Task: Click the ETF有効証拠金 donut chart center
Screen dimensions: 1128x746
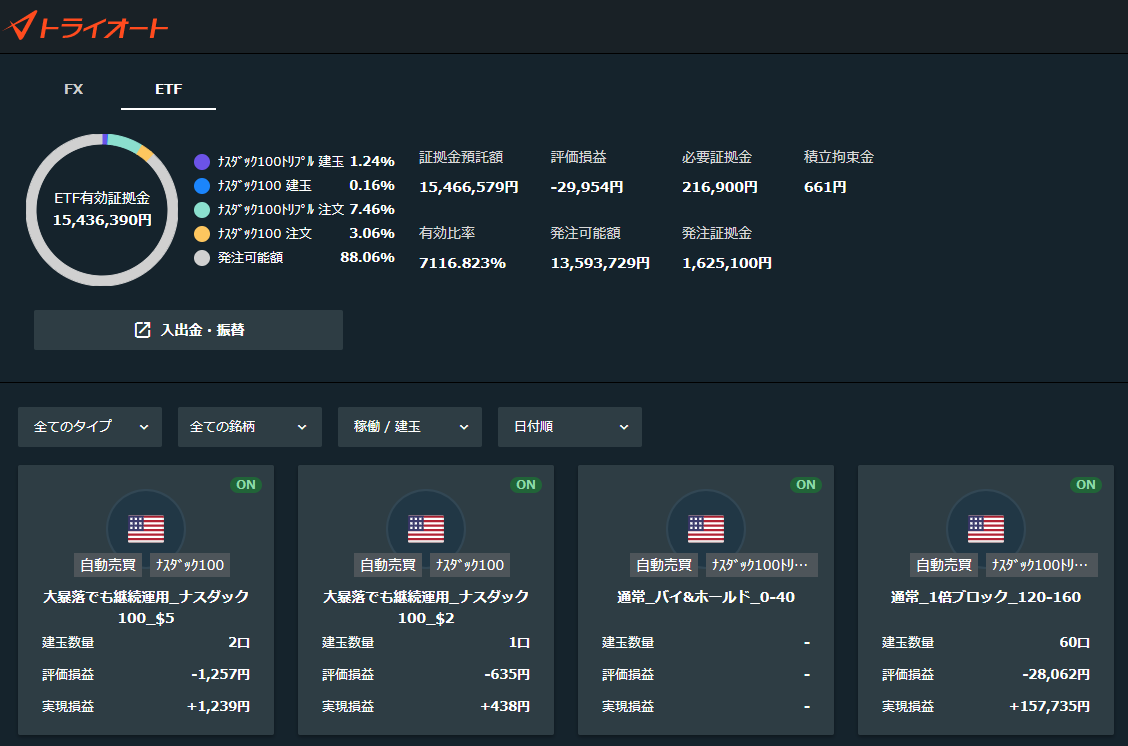Action: tap(102, 209)
